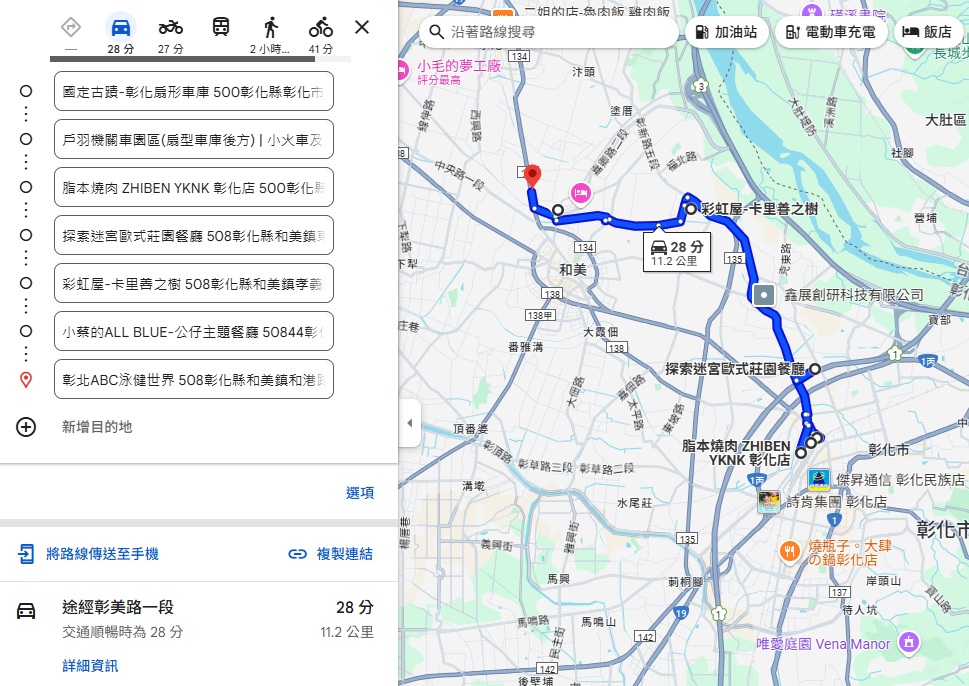Filter by 加油站 gas stations
Image resolution: width=969 pixels, height=686 pixels.
727,32
